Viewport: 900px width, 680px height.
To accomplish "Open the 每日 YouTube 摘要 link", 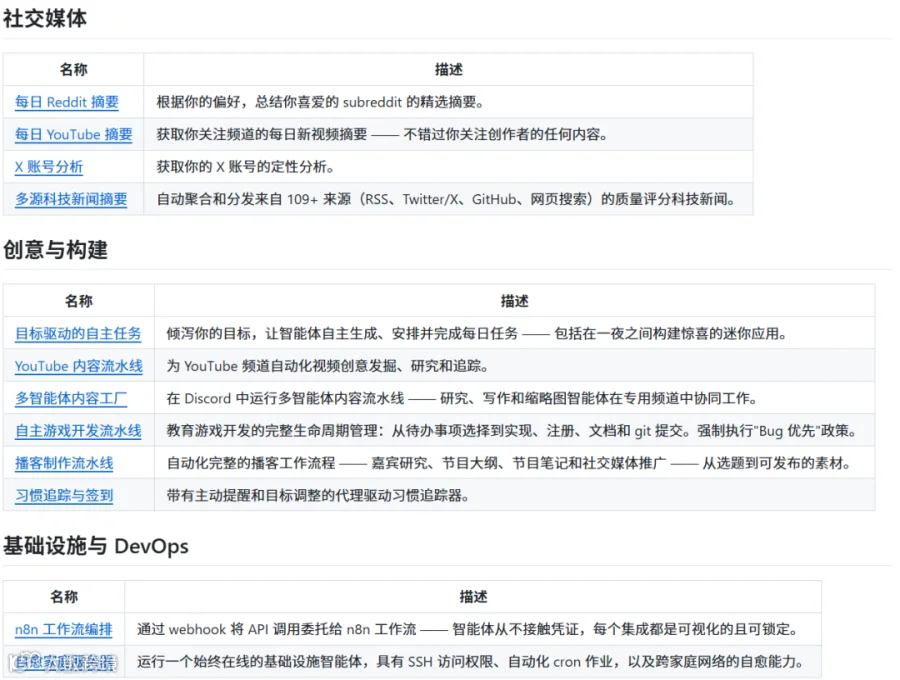I will [x=73, y=134].
